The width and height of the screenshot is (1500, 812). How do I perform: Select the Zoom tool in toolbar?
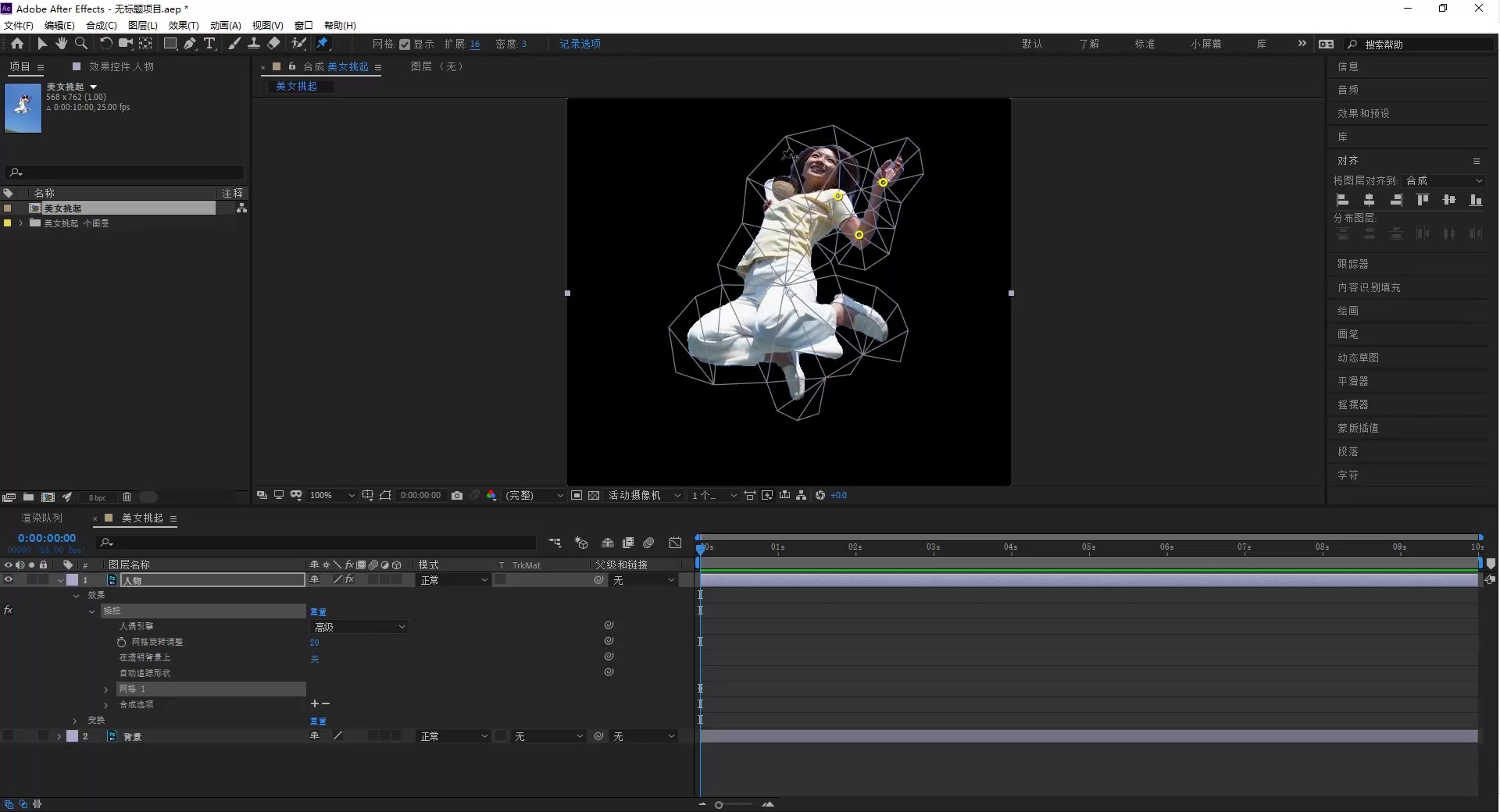click(80, 44)
